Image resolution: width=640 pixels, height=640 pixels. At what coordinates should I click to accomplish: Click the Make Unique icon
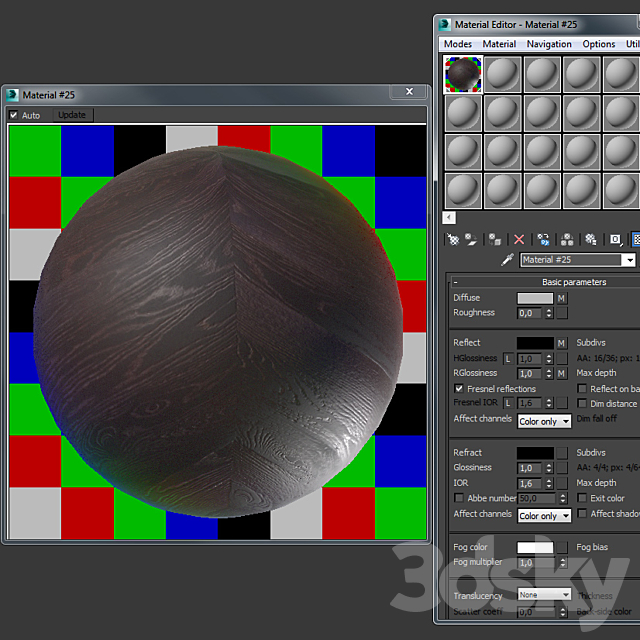[x=567, y=239]
